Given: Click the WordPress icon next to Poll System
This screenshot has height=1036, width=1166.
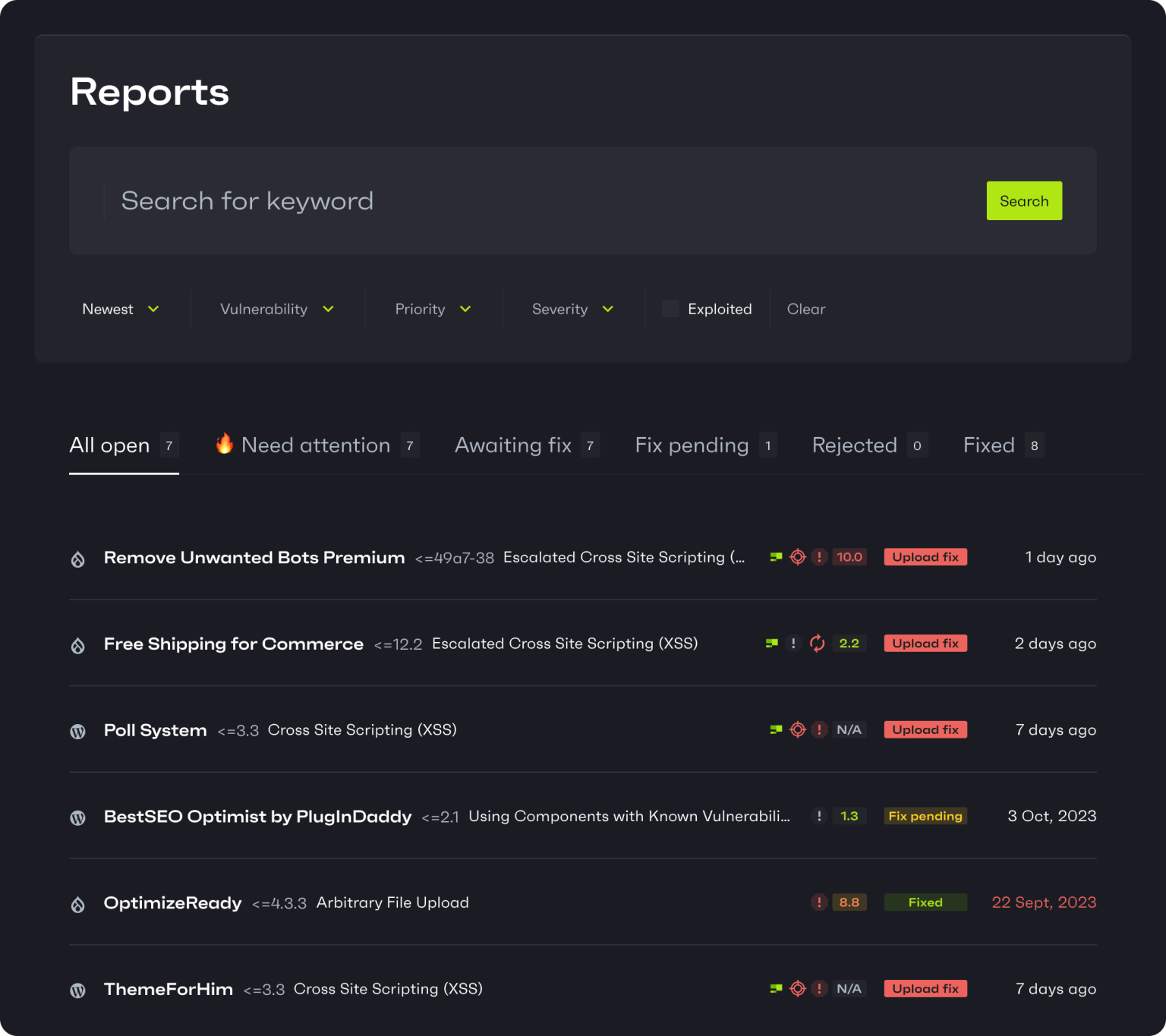Looking at the screenshot, I should pos(78,731).
